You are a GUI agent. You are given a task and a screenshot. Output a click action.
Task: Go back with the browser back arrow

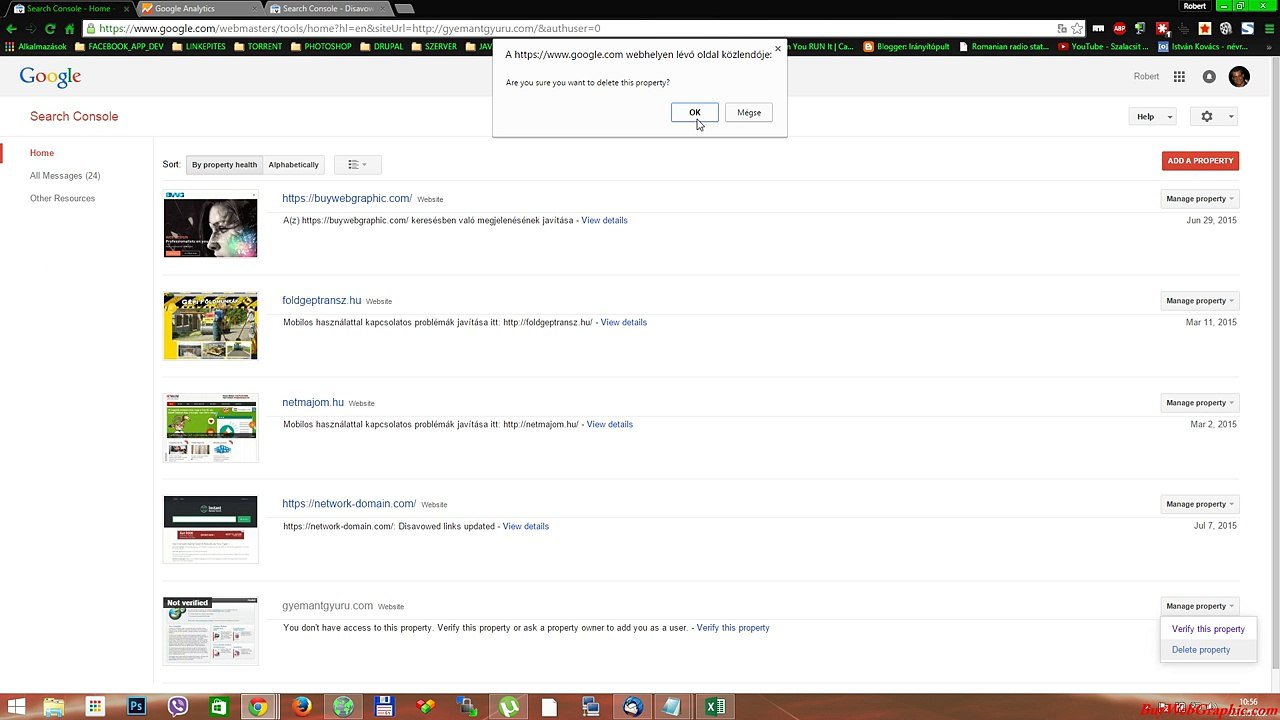[12, 29]
